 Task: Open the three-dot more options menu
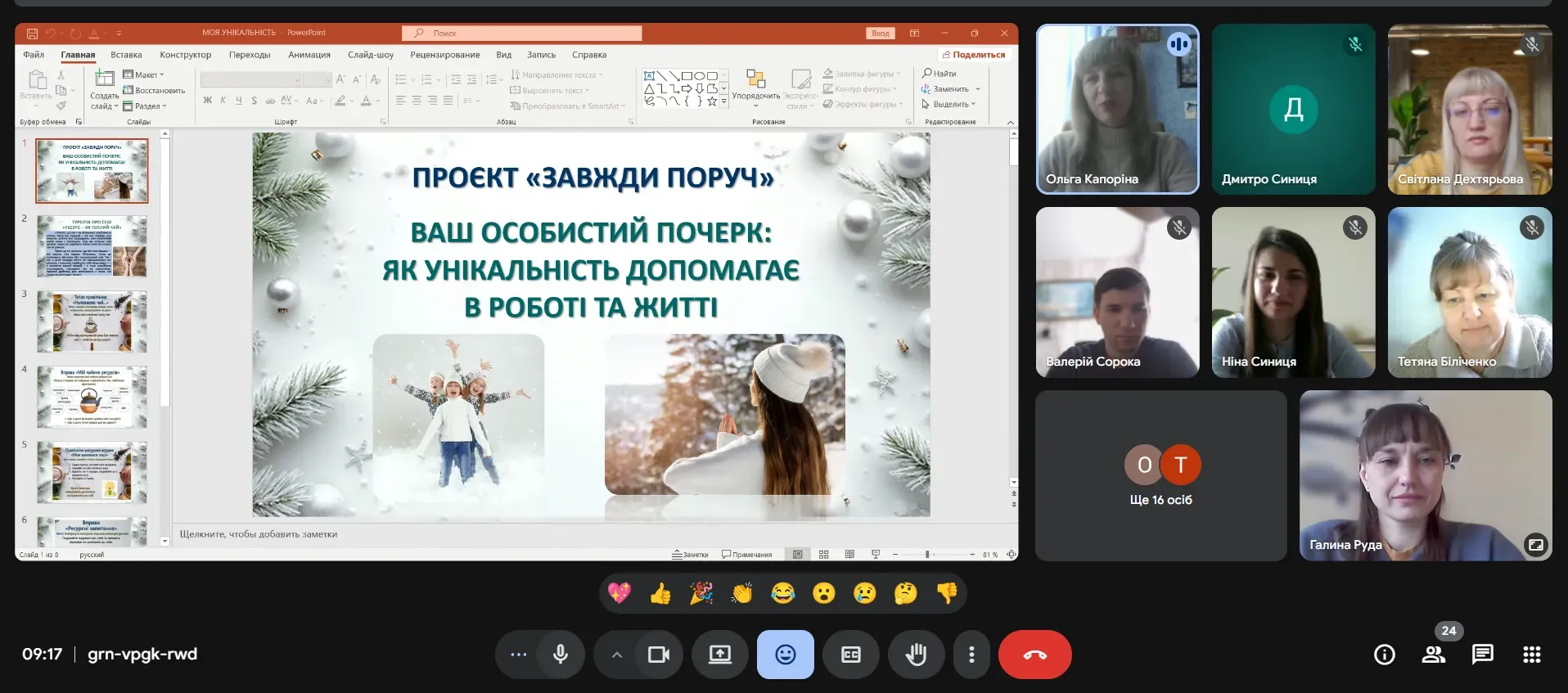click(x=971, y=655)
